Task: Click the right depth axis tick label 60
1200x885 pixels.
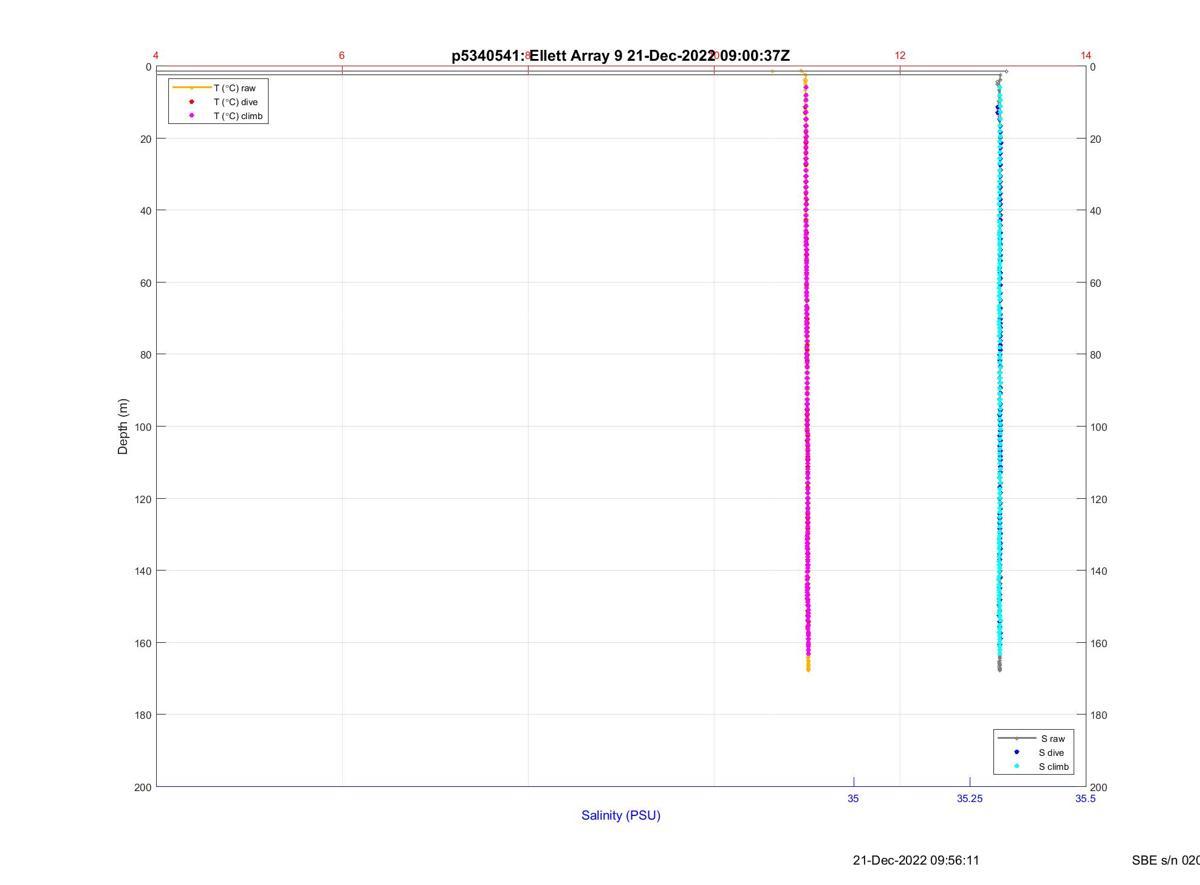Action: tap(1096, 283)
